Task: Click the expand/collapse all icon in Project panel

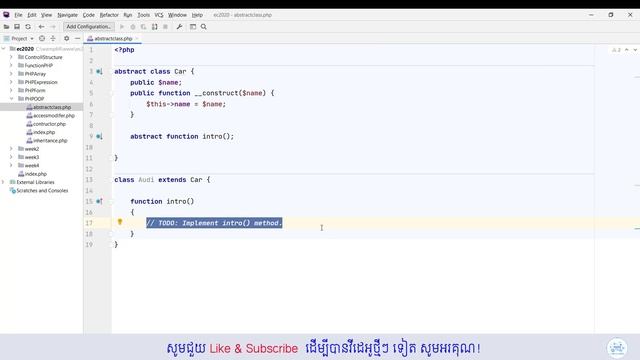Action: pos(53,38)
